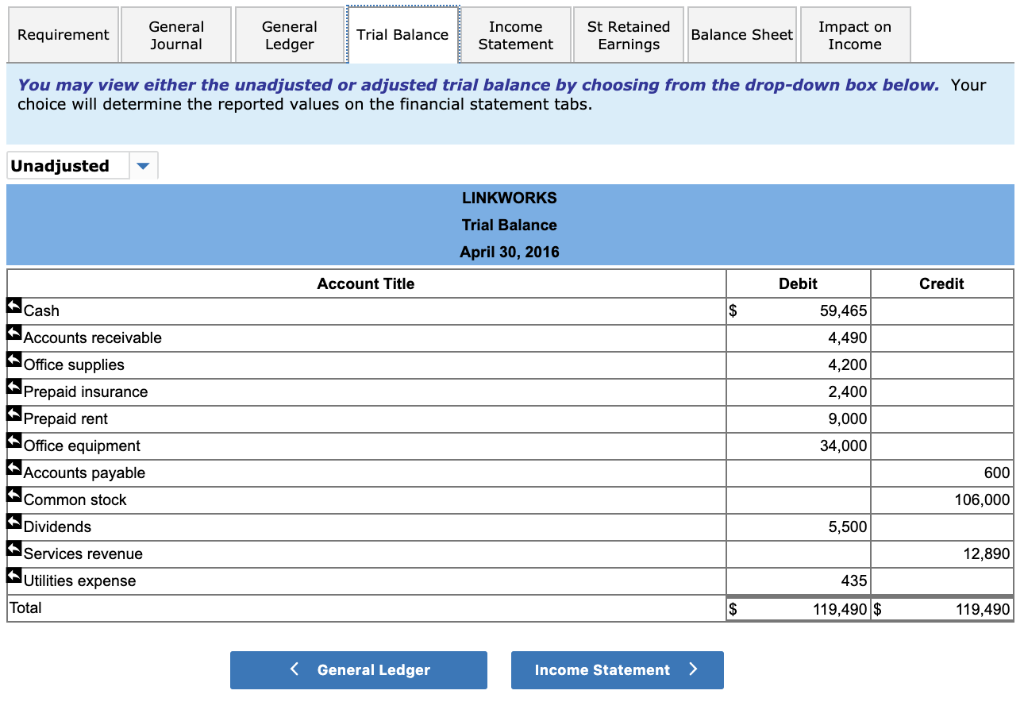Screen dimensions: 1024x702
Task: Click the arrow icon beside Services revenue
Action: pos(15,550)
